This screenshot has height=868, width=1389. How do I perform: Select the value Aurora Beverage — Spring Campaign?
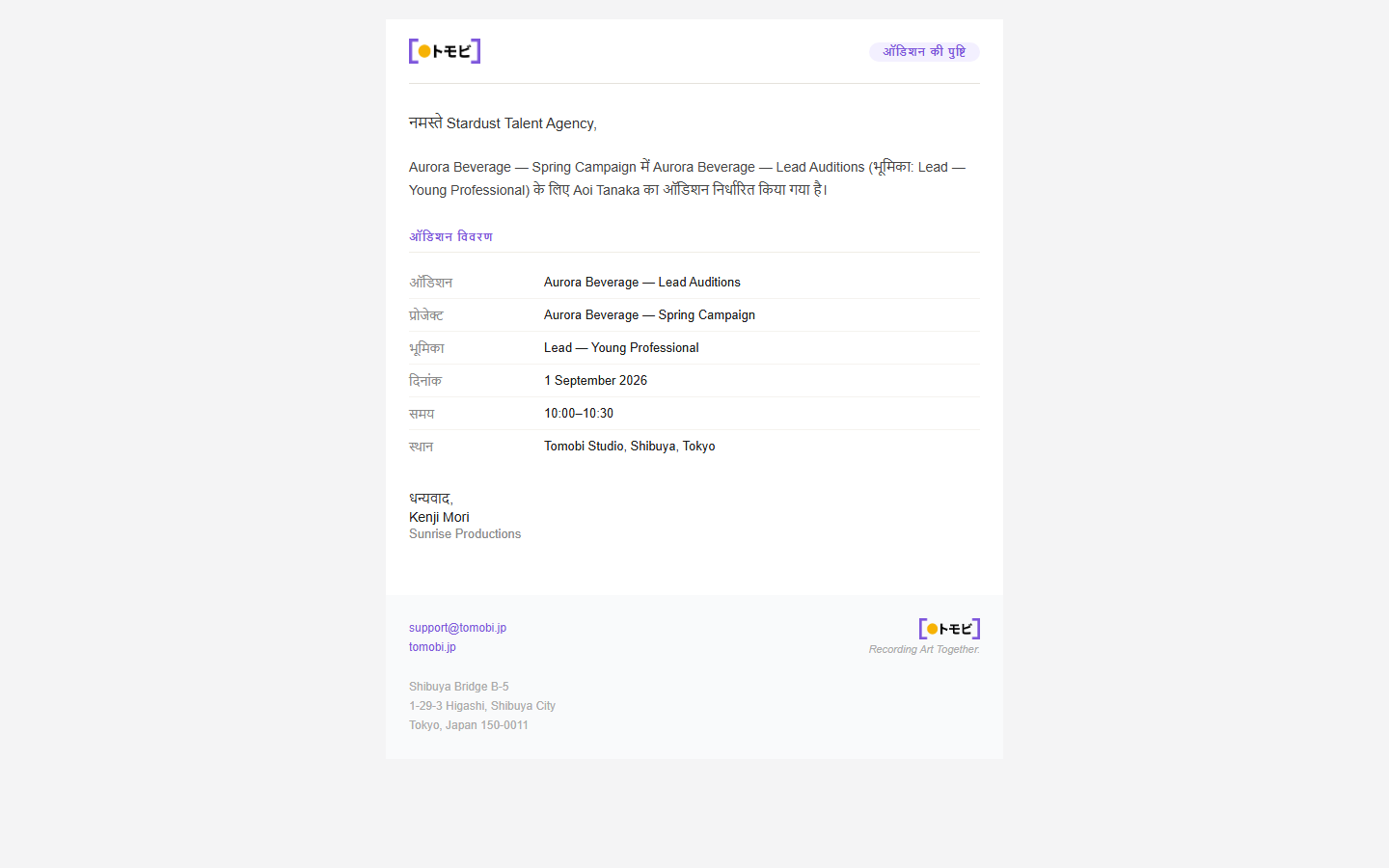tap(649, 315)
